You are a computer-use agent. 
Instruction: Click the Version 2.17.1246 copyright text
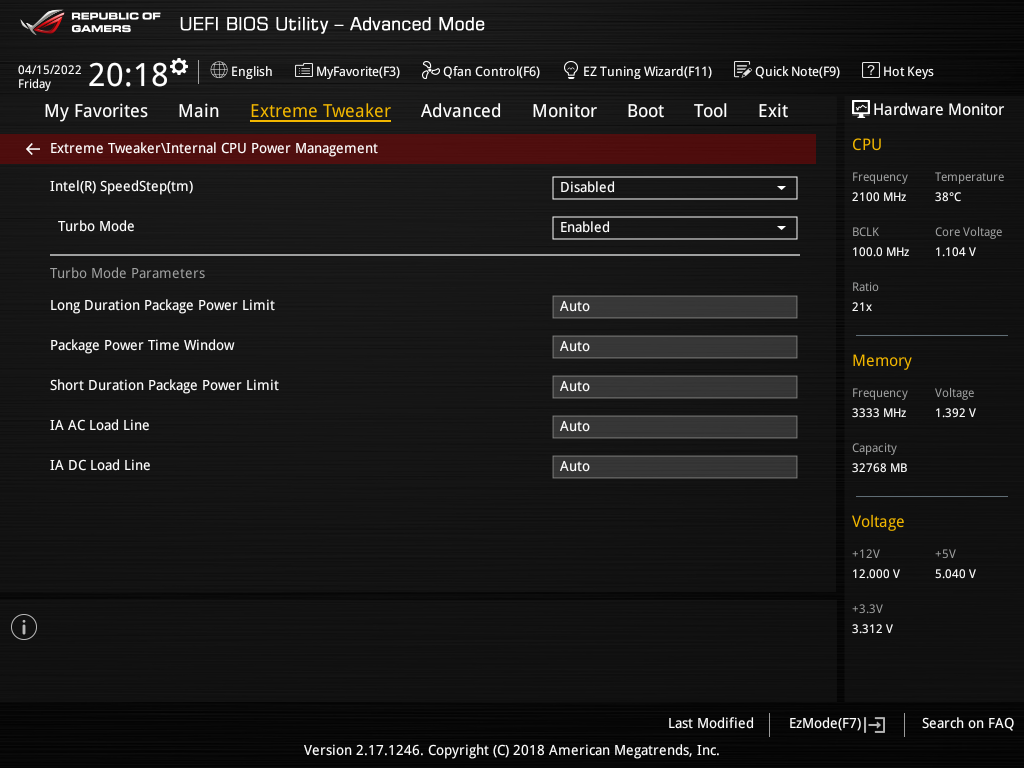[x=511, y=750]
